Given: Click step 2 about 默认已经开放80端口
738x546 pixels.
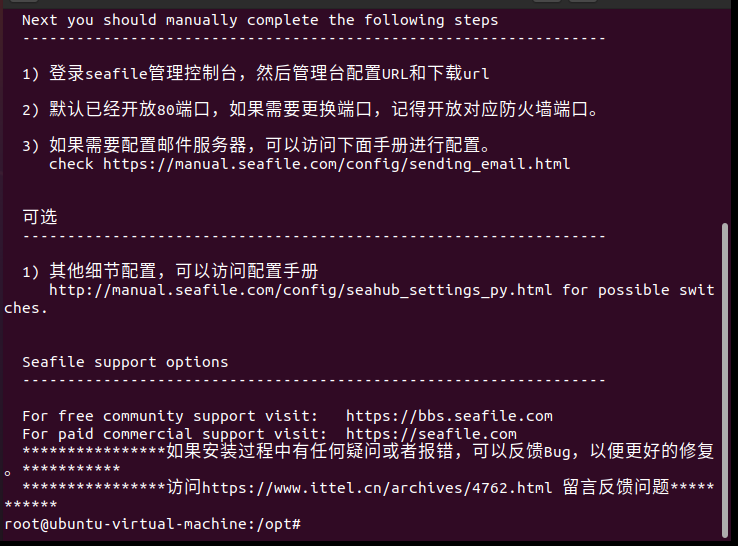Looking at the screenshot, I should [310, 110].
